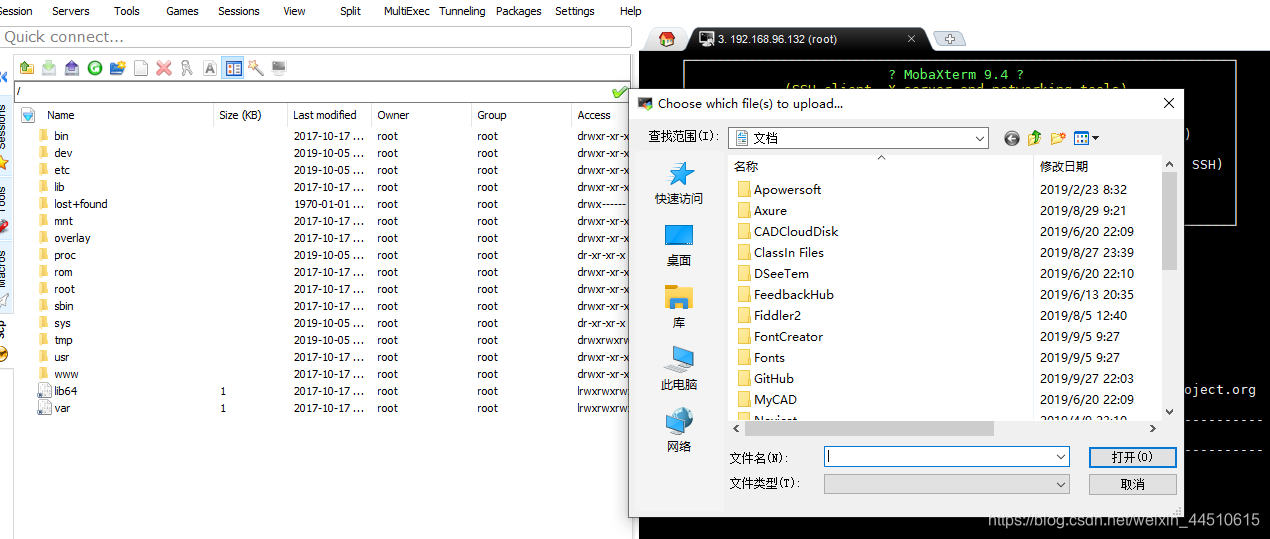Click the 取消 cancel button
This screenshot has height=539, width=1270.
point(1132,484)
